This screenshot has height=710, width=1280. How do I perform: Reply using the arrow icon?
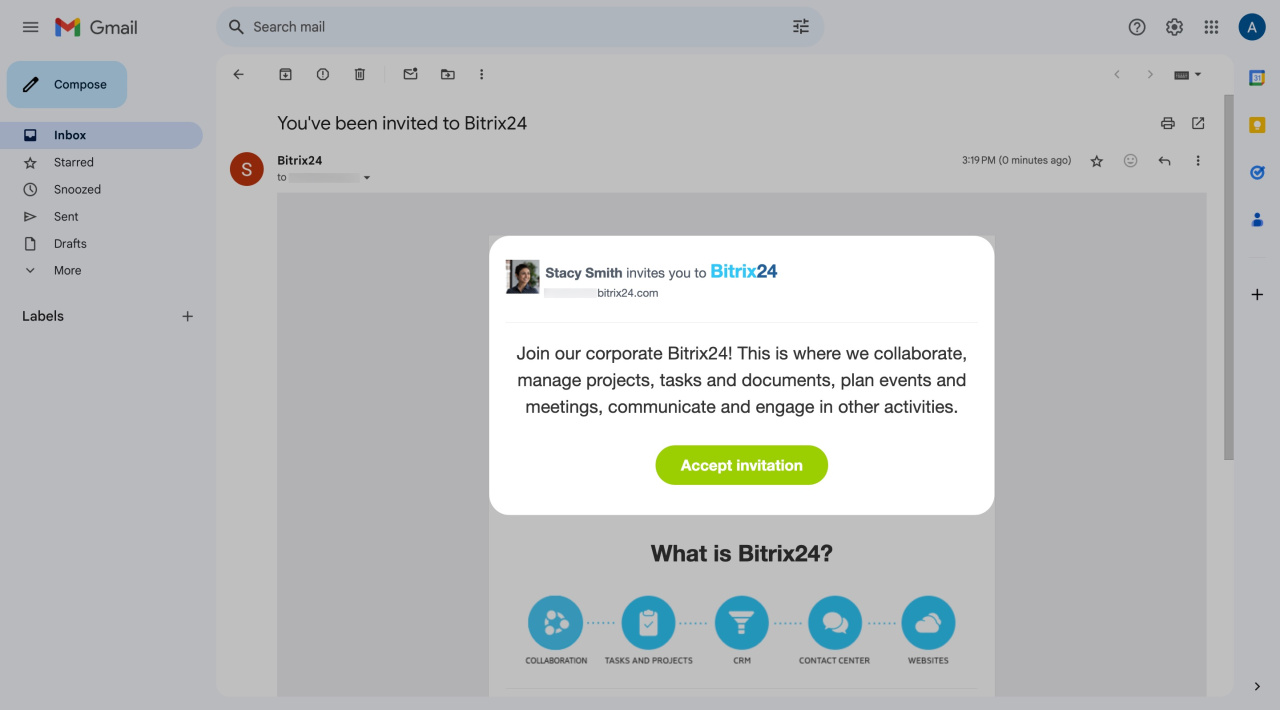pyautogui.click(x=1164, y=160)
